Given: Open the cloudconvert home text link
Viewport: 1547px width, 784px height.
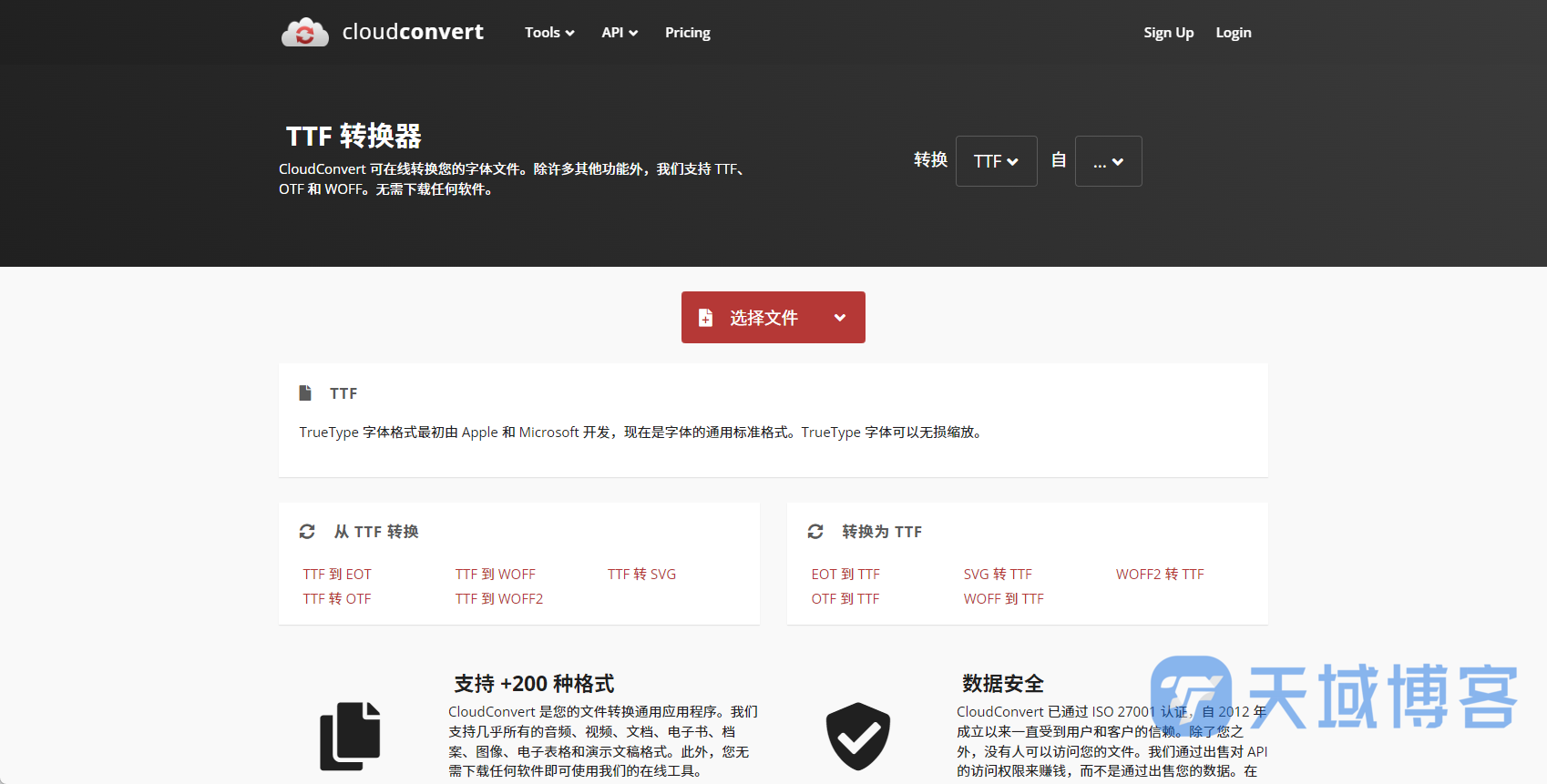Looking at the screenshot, I should coord(413,32).
